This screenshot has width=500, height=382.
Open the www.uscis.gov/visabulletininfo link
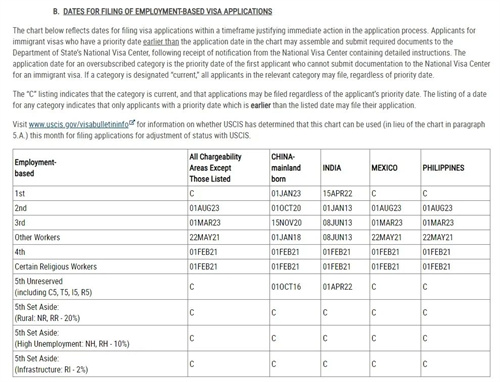pyautogui.click(x=79, y=125)
